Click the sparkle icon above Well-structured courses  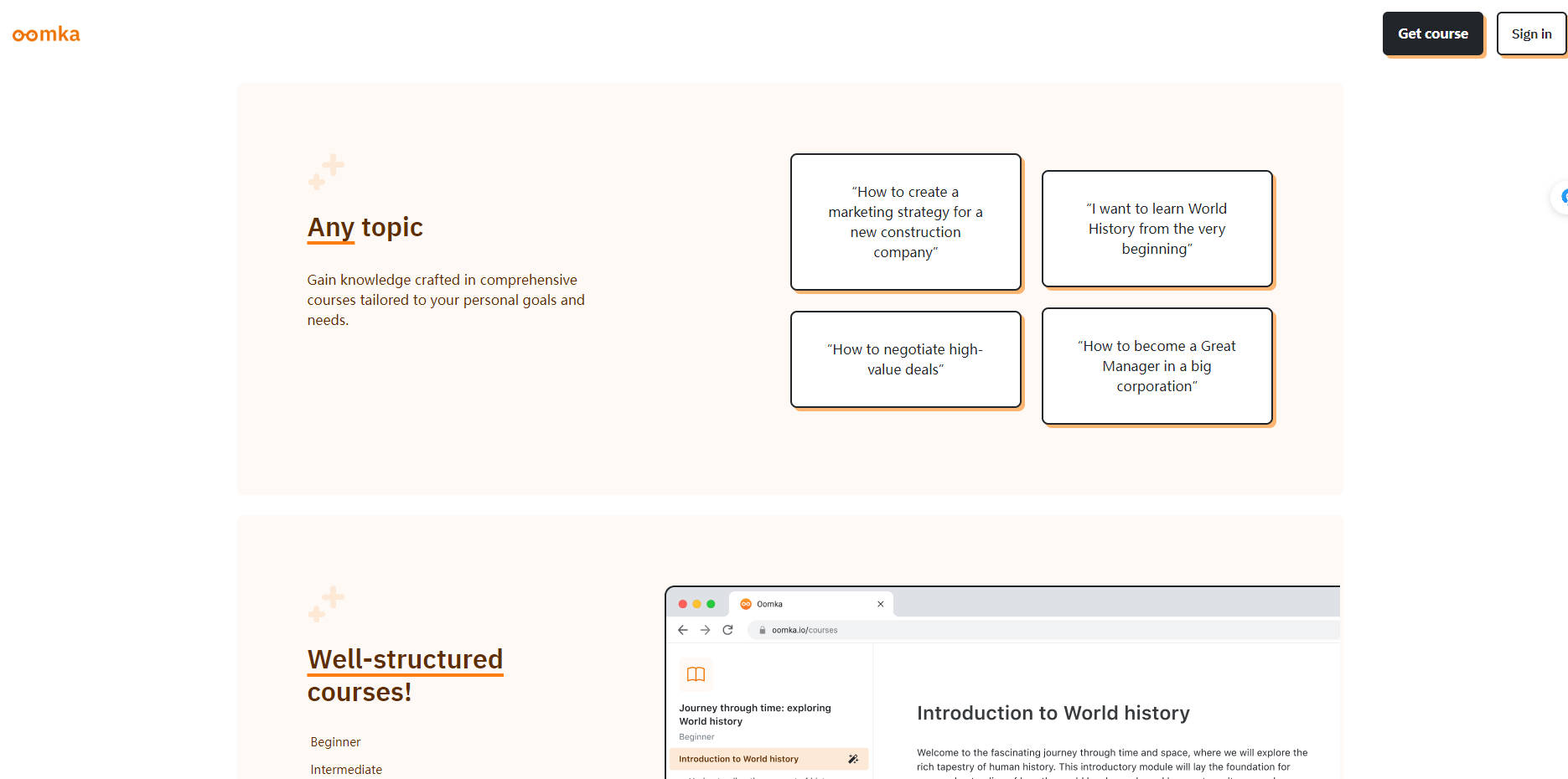click(326, 604)
